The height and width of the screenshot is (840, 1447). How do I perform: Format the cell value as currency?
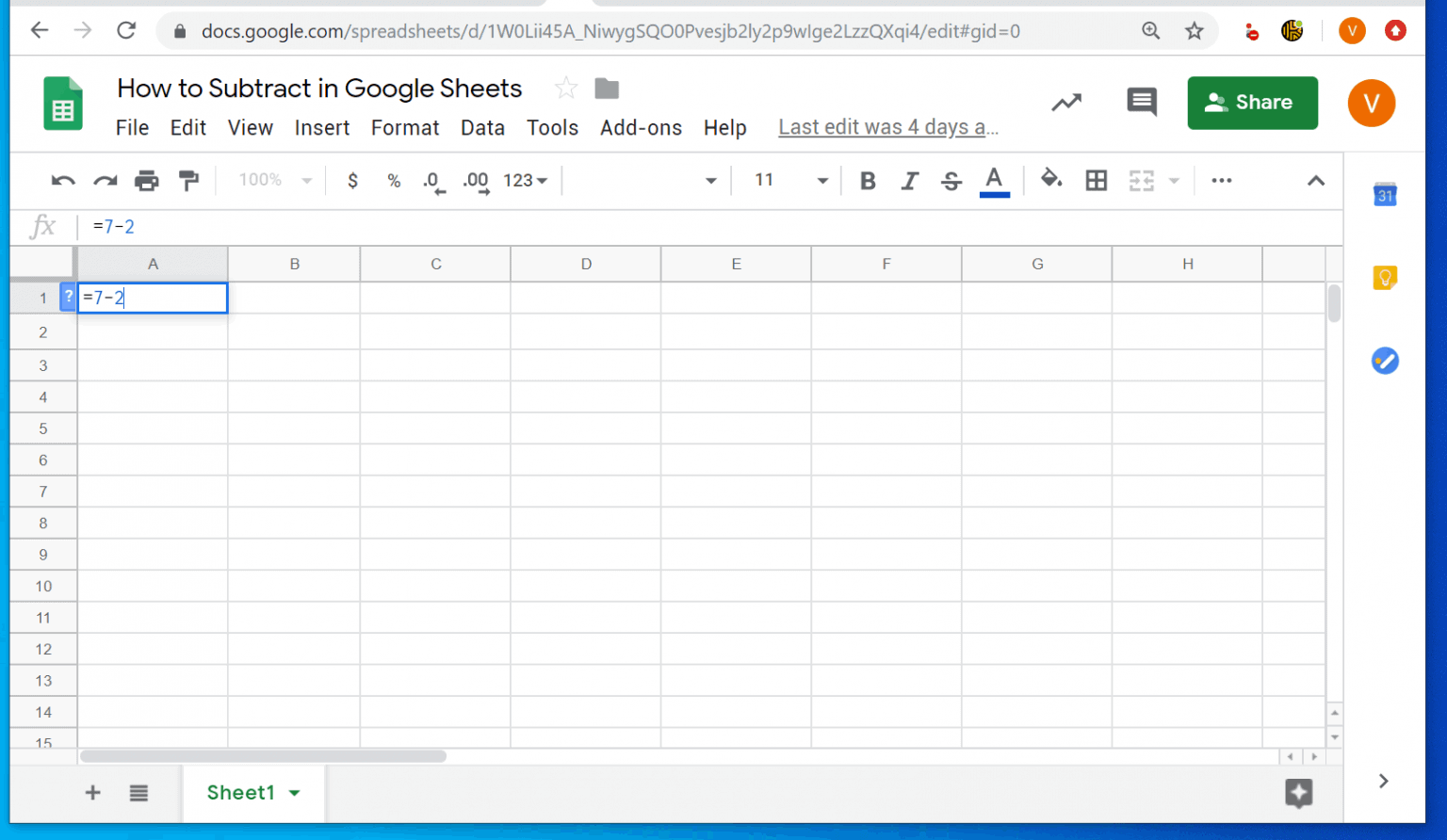(352, 180)
